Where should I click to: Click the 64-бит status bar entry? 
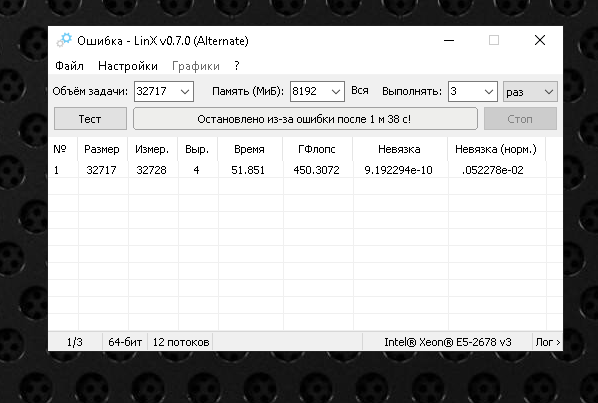point(125,342)
